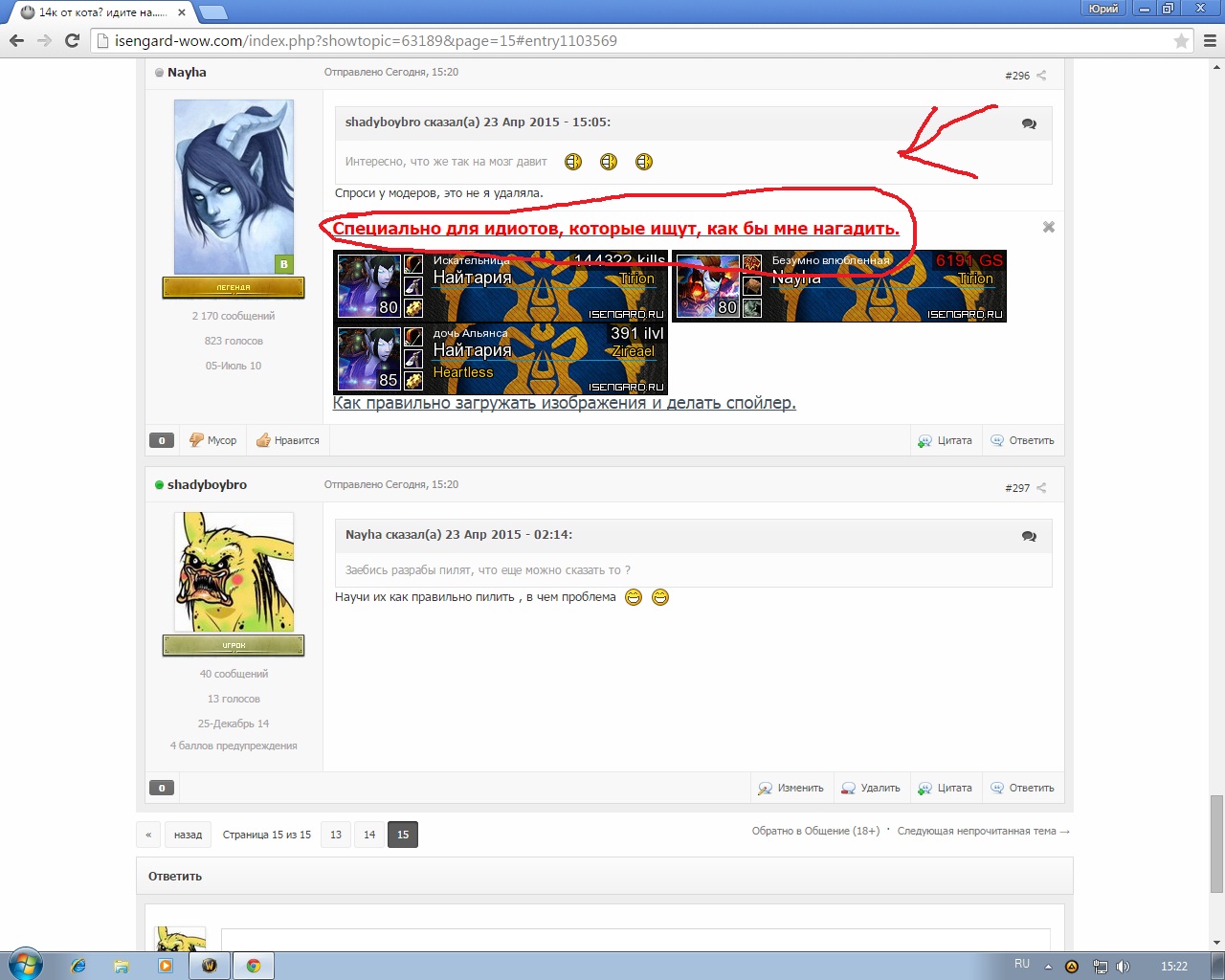
Task: Show hidden tray icons arrow
Action: pos(1048,967)
